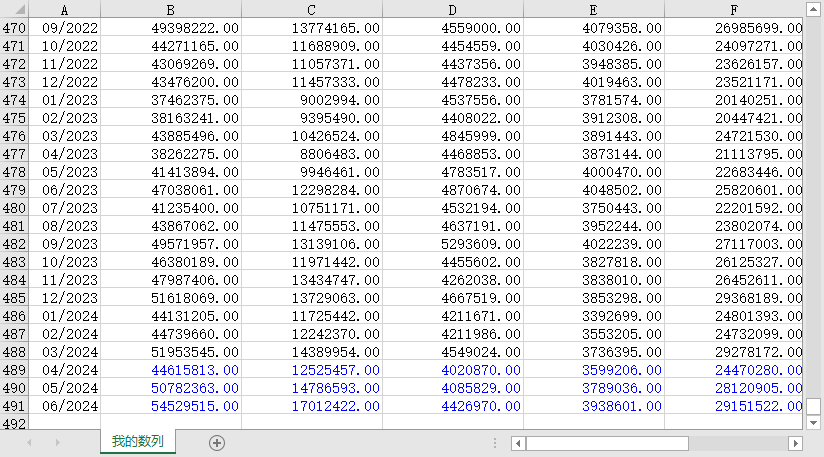The height and width of the screenshot is (457, 824).
Task: Click the vertical scrollbar thumb
Action: coord(813,406)
